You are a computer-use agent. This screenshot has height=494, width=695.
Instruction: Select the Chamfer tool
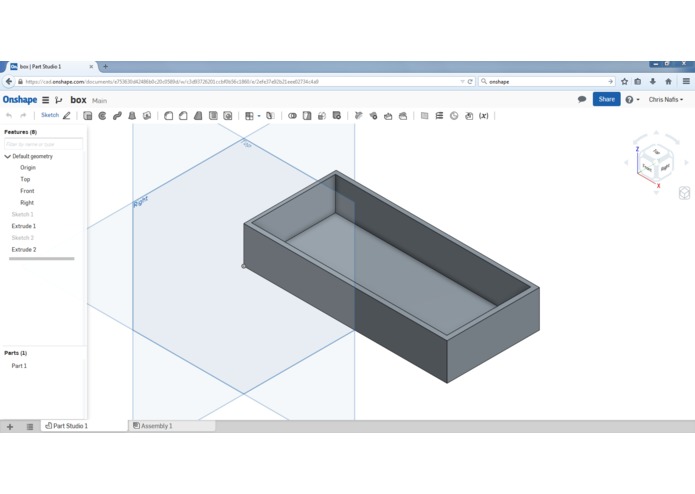click(183, 116)
